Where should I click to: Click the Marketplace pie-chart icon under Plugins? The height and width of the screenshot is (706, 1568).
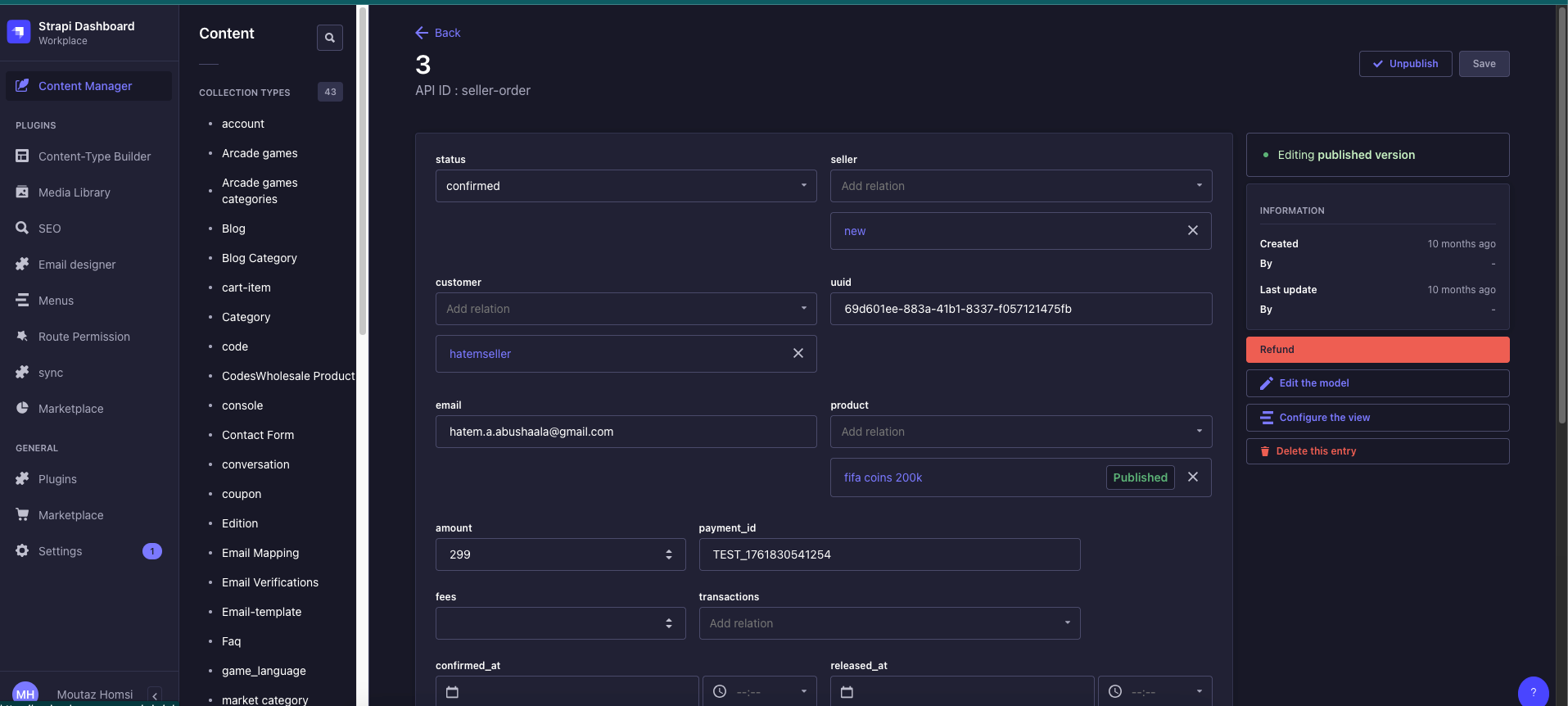click(22, 408)
